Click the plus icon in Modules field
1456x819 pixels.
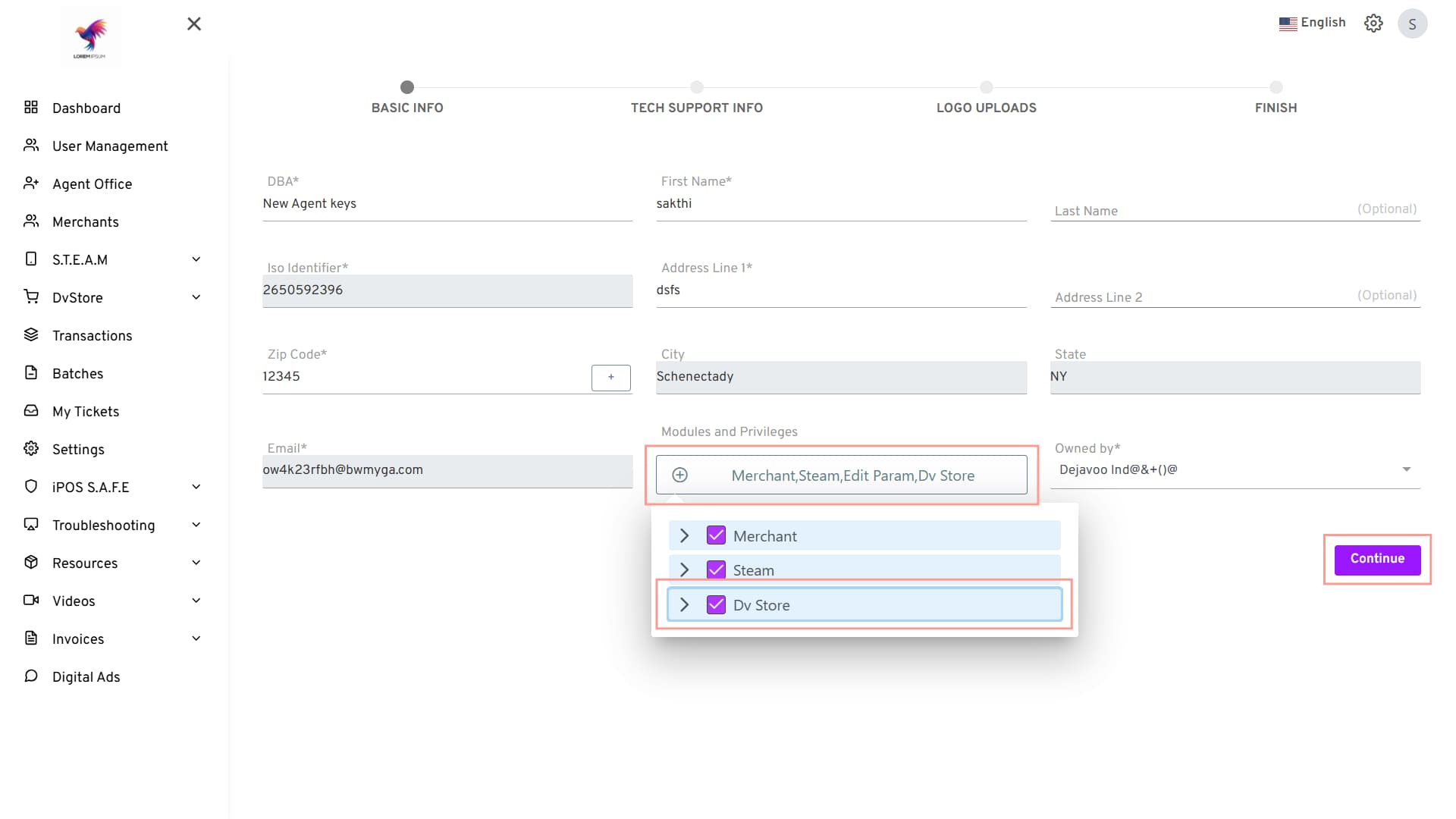point(680,475)
